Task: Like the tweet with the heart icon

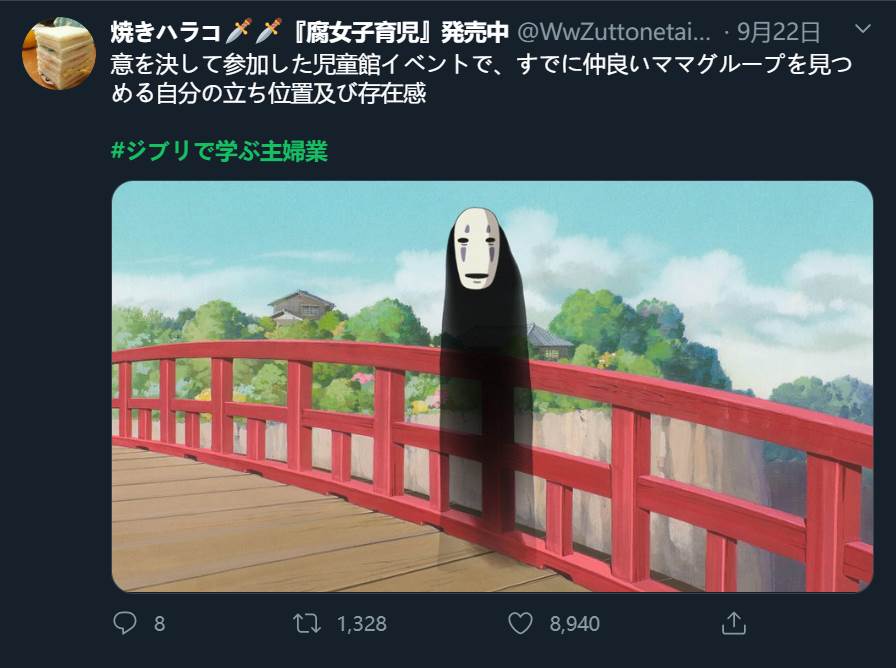Action: [x=520, y=623]
